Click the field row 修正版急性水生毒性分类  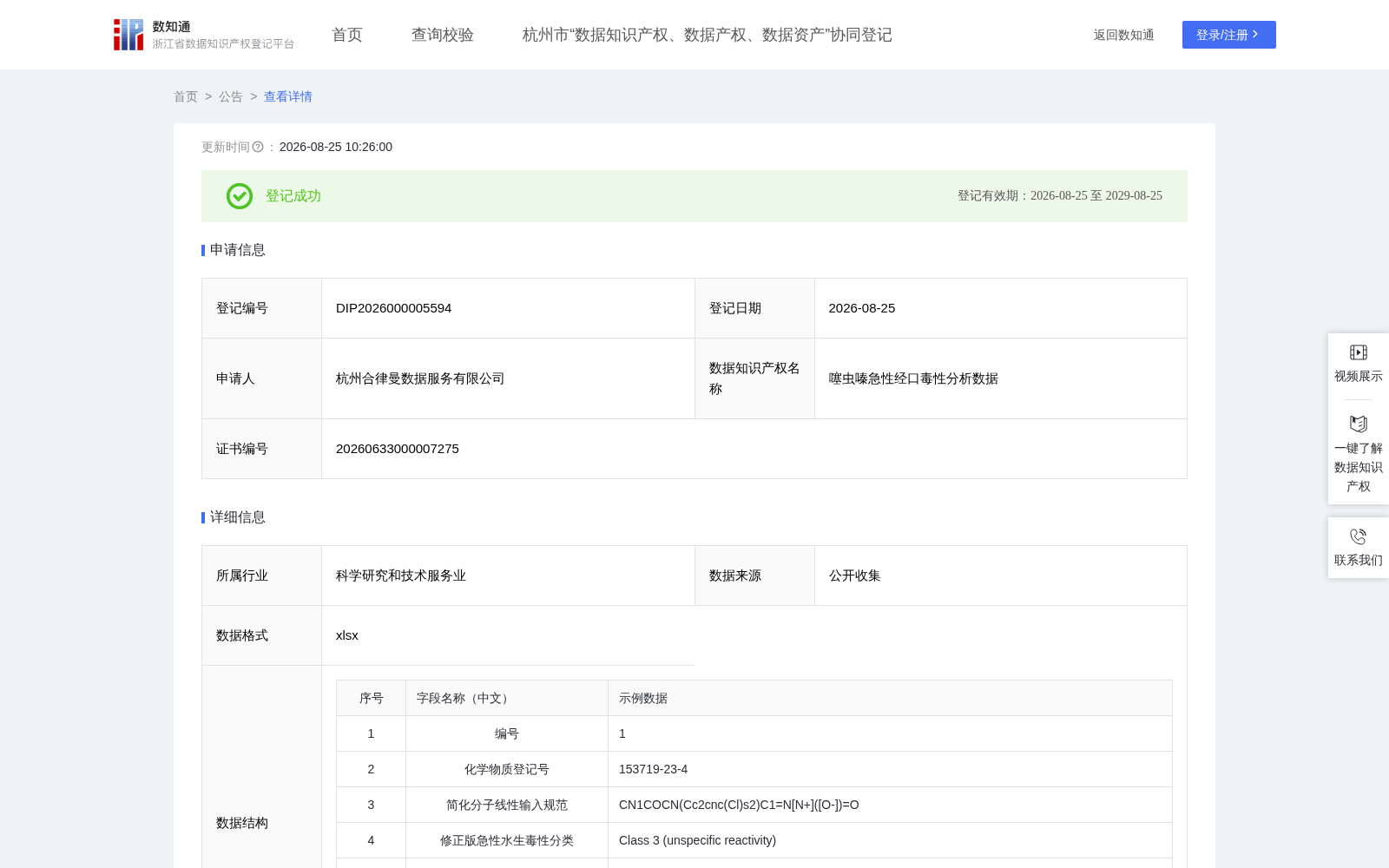coord(754,840)
